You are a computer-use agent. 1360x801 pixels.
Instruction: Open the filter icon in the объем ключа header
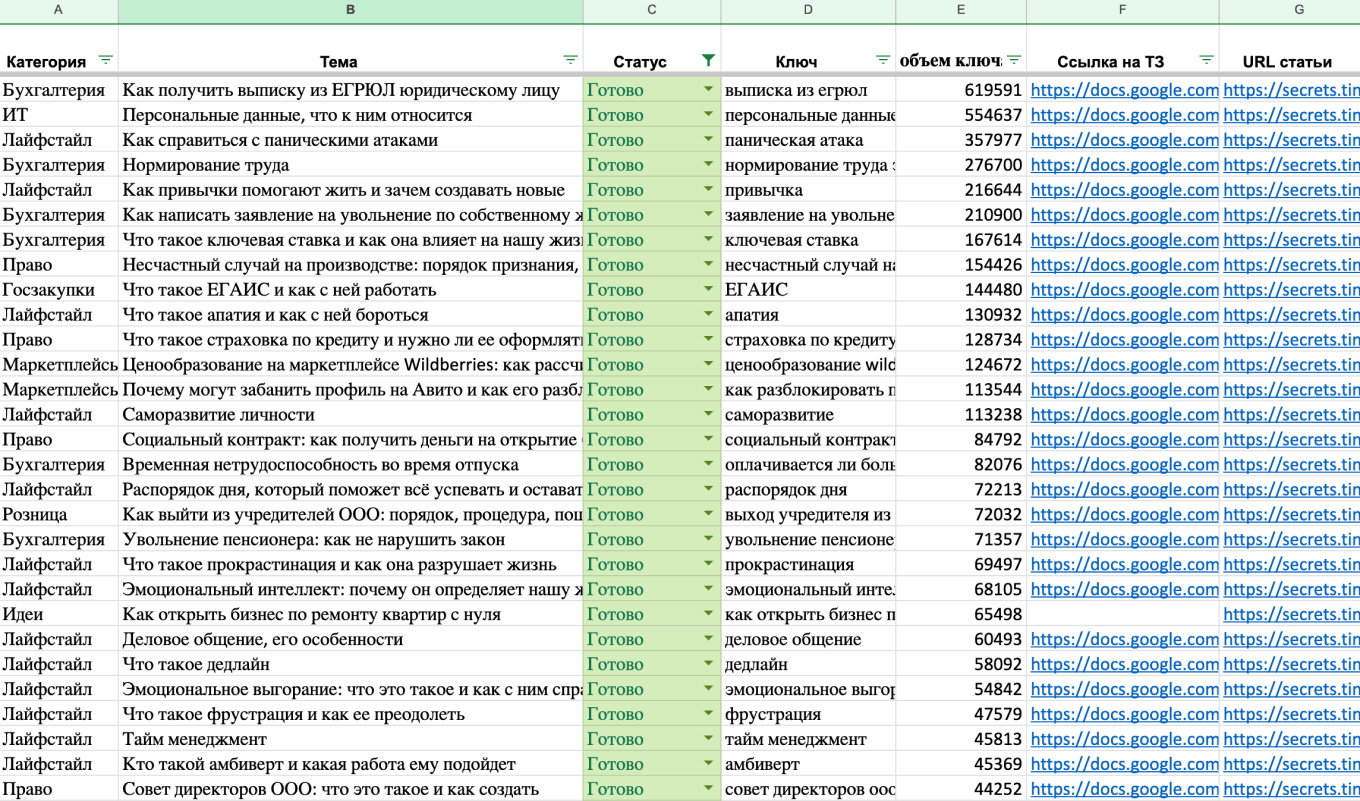pyautogui.click(x=1013, y=60)
